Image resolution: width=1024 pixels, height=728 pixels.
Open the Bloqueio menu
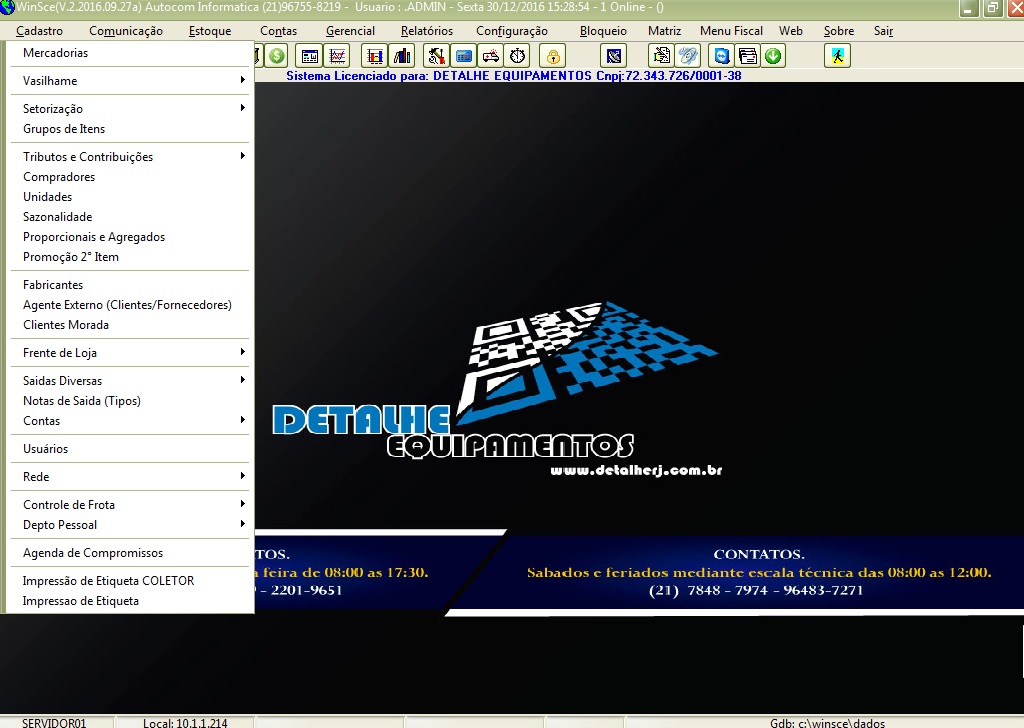coord(603,31)
